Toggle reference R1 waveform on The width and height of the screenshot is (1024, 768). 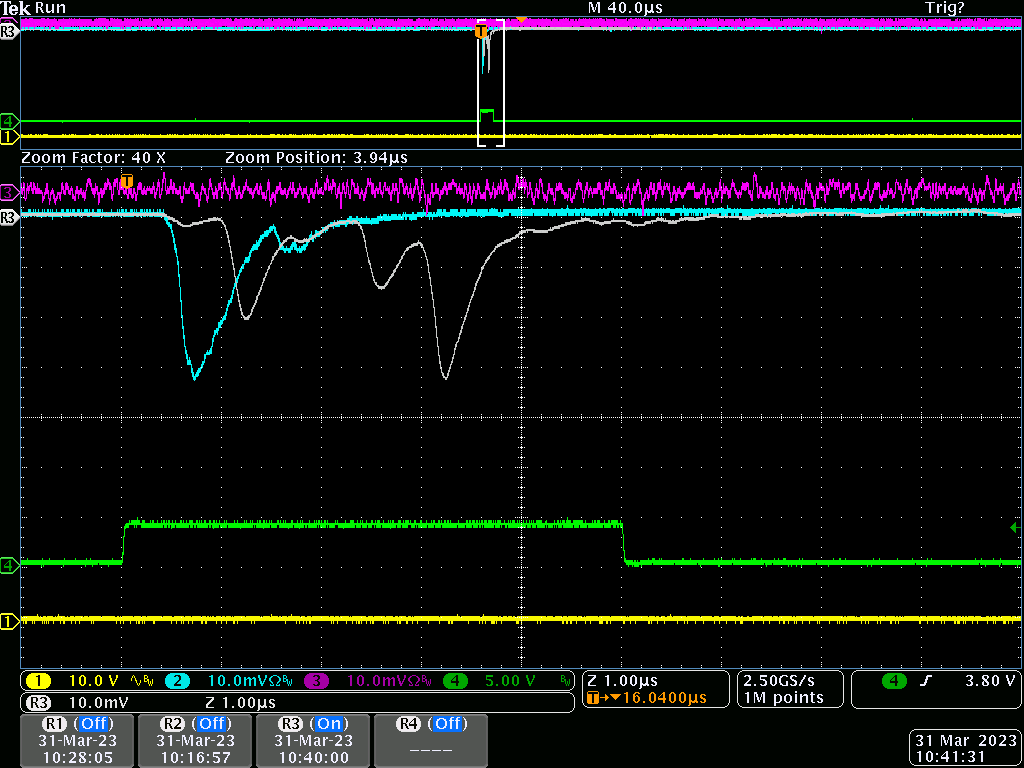pos(77,740)
